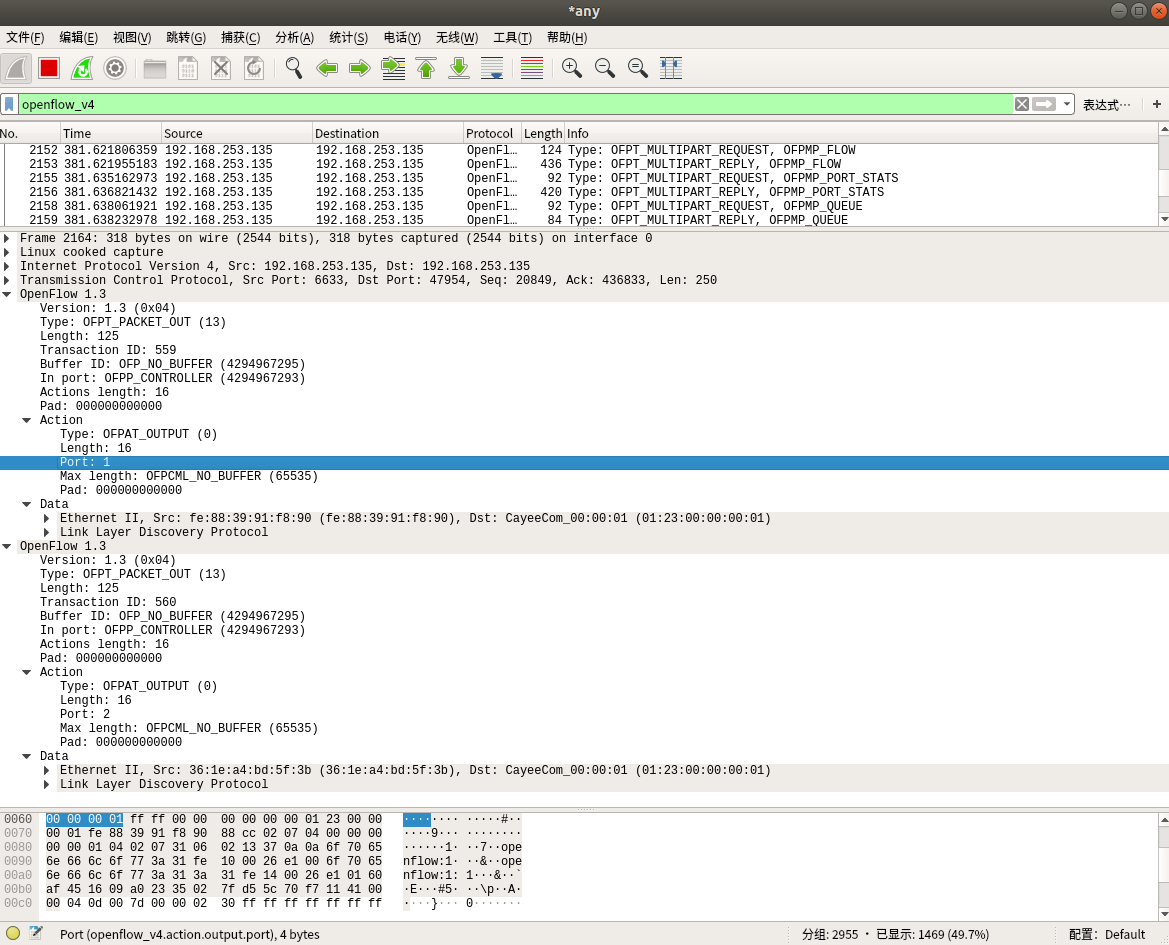Image resolution: width=1169 pixels, height=945 pixels.
Task: Zoom in the main window text
Action: pos(572,69)
